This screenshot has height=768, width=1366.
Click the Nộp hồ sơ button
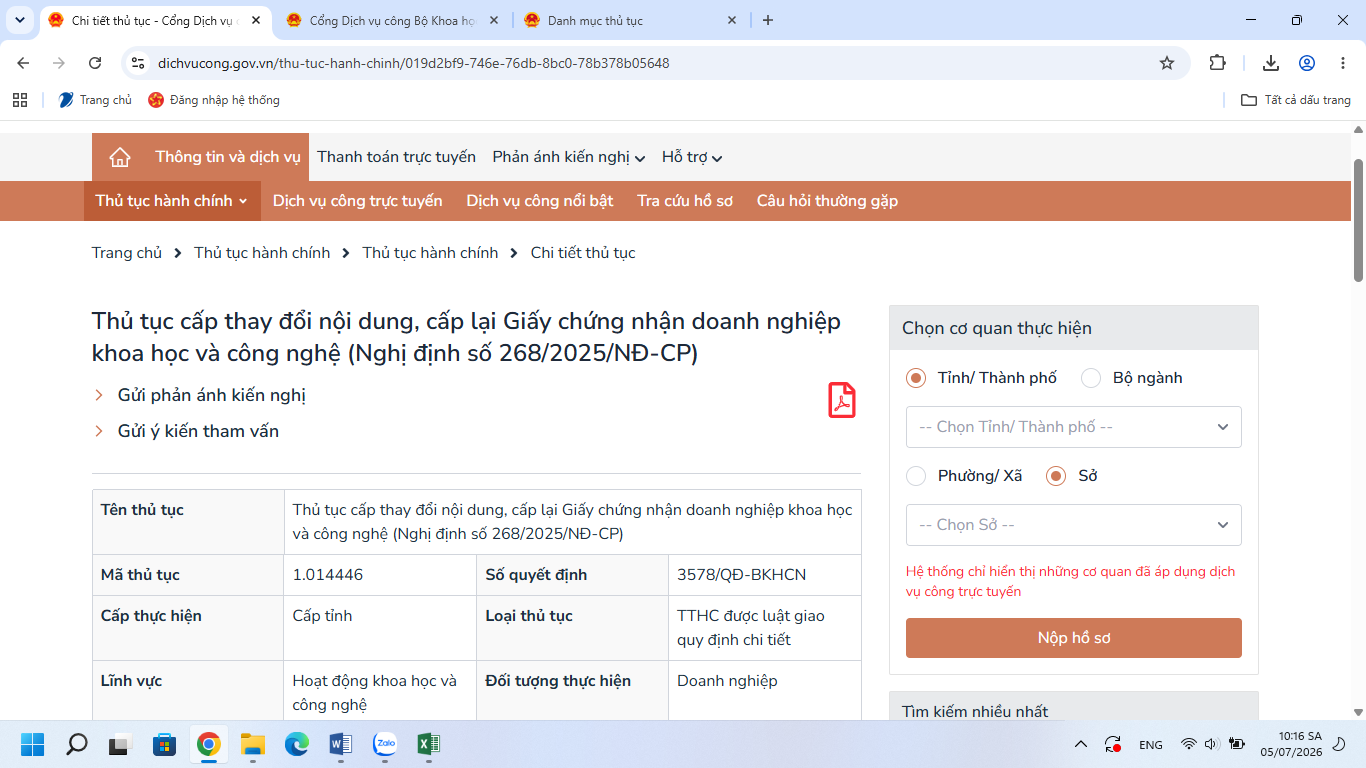point(1074,638)
